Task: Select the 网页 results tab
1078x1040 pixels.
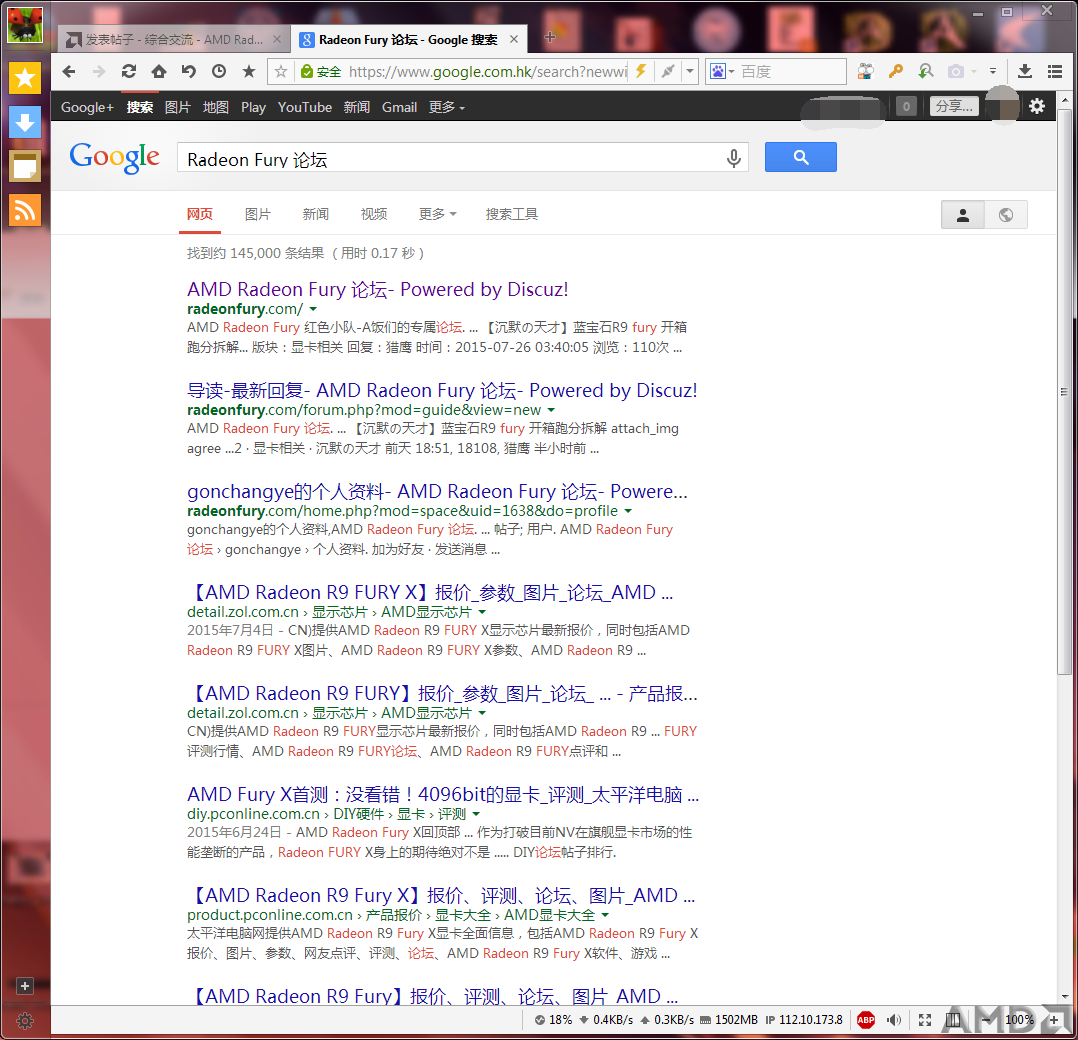Action: click(x=200, y=214)
